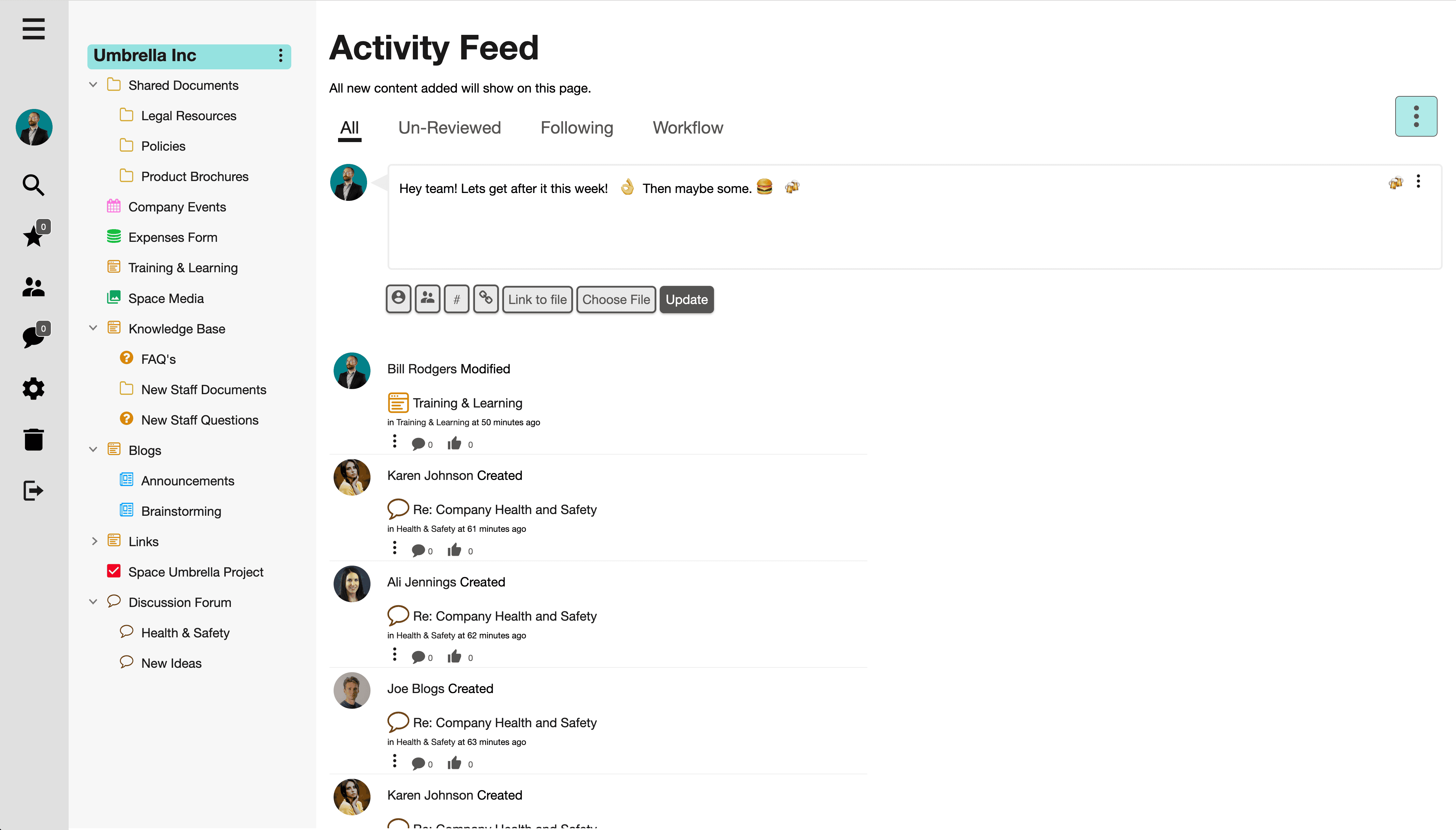Click the link icon in the update toolbar
The width and height of the screenshot is (1456, 830).
[486, 299]
